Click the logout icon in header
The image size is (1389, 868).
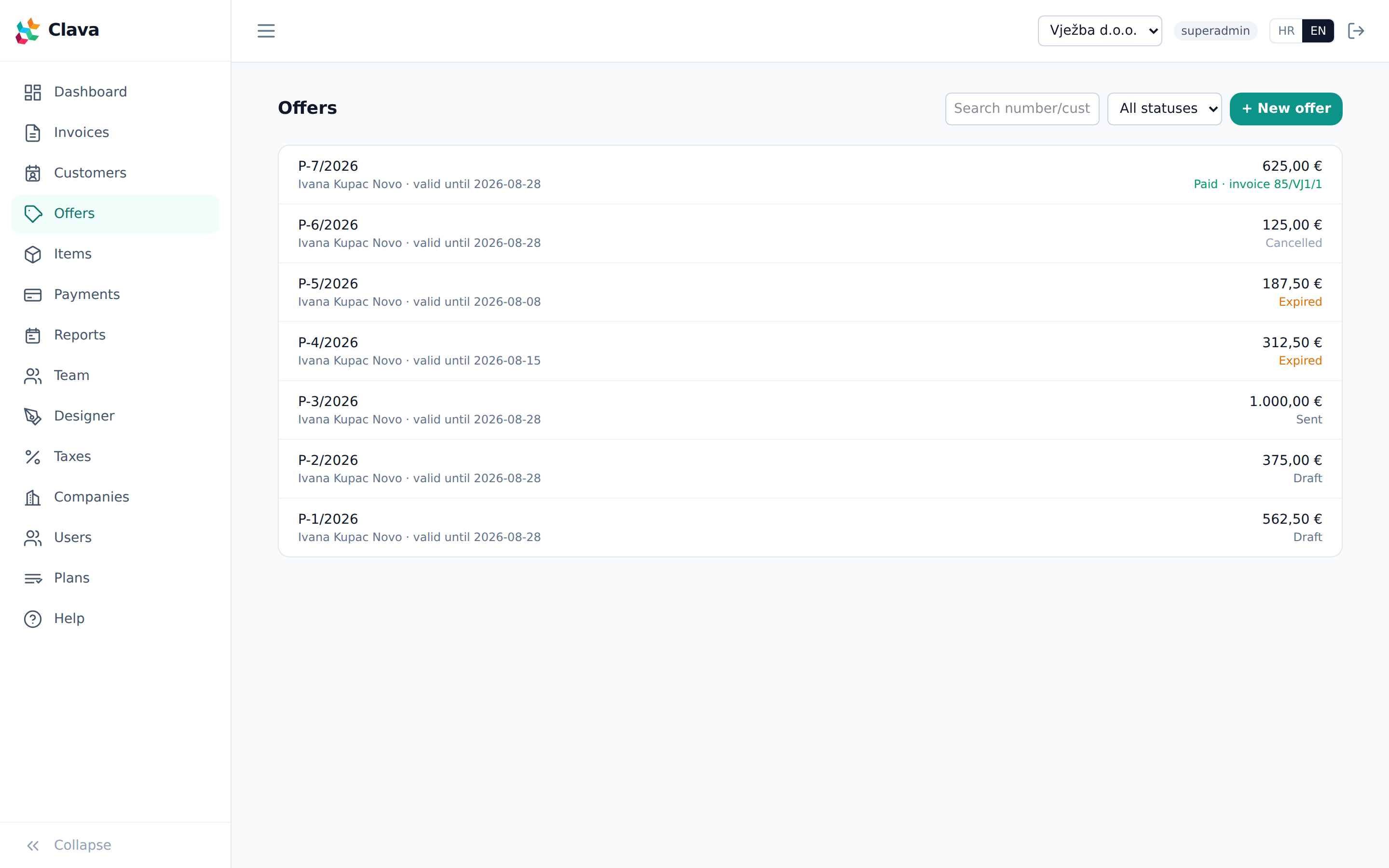pos(1356,30)
